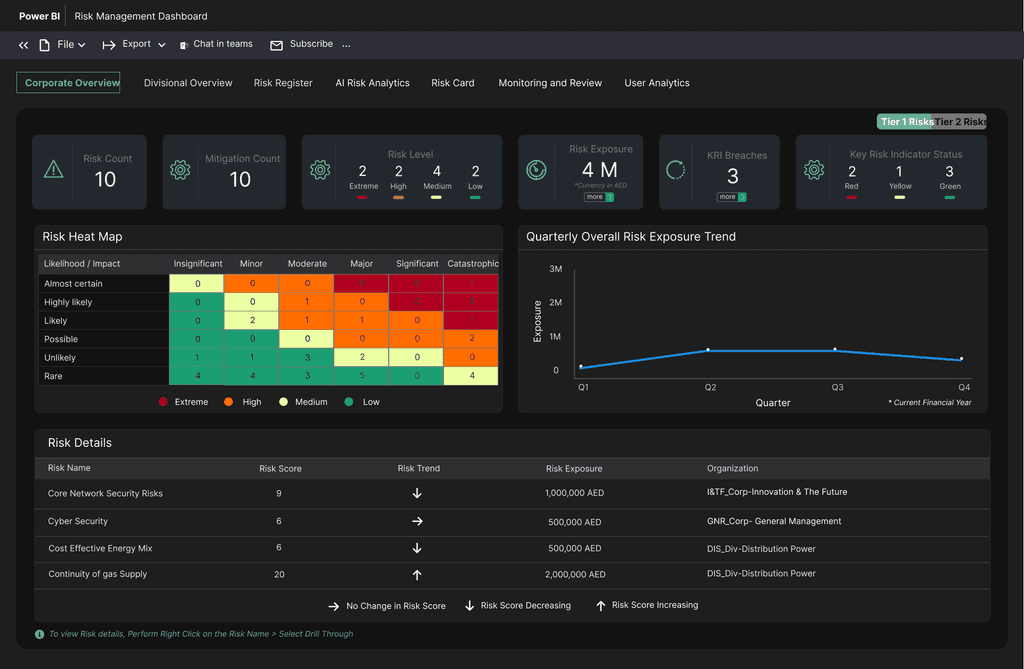Click the collapse double-chevron icon in toolbar
Viewport: 1024px width, 669px height.
[24, 45]
